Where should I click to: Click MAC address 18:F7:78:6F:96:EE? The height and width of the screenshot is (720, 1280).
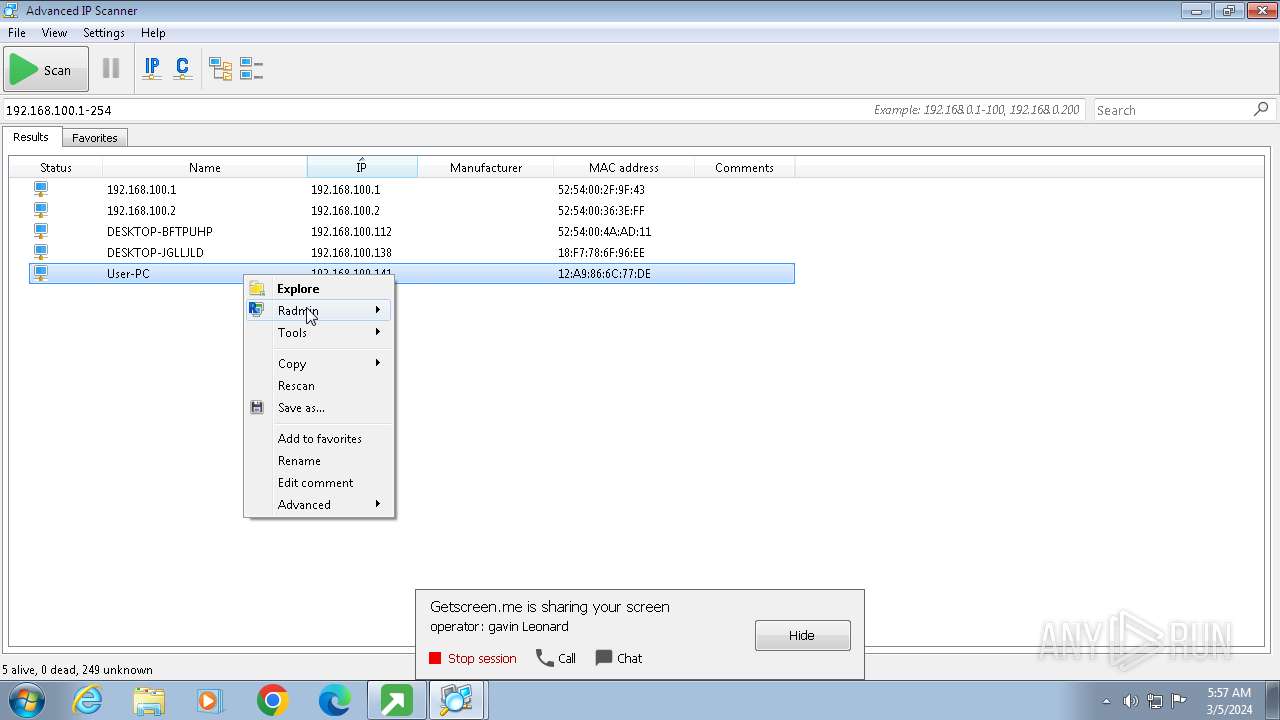[x=601, y=253]
